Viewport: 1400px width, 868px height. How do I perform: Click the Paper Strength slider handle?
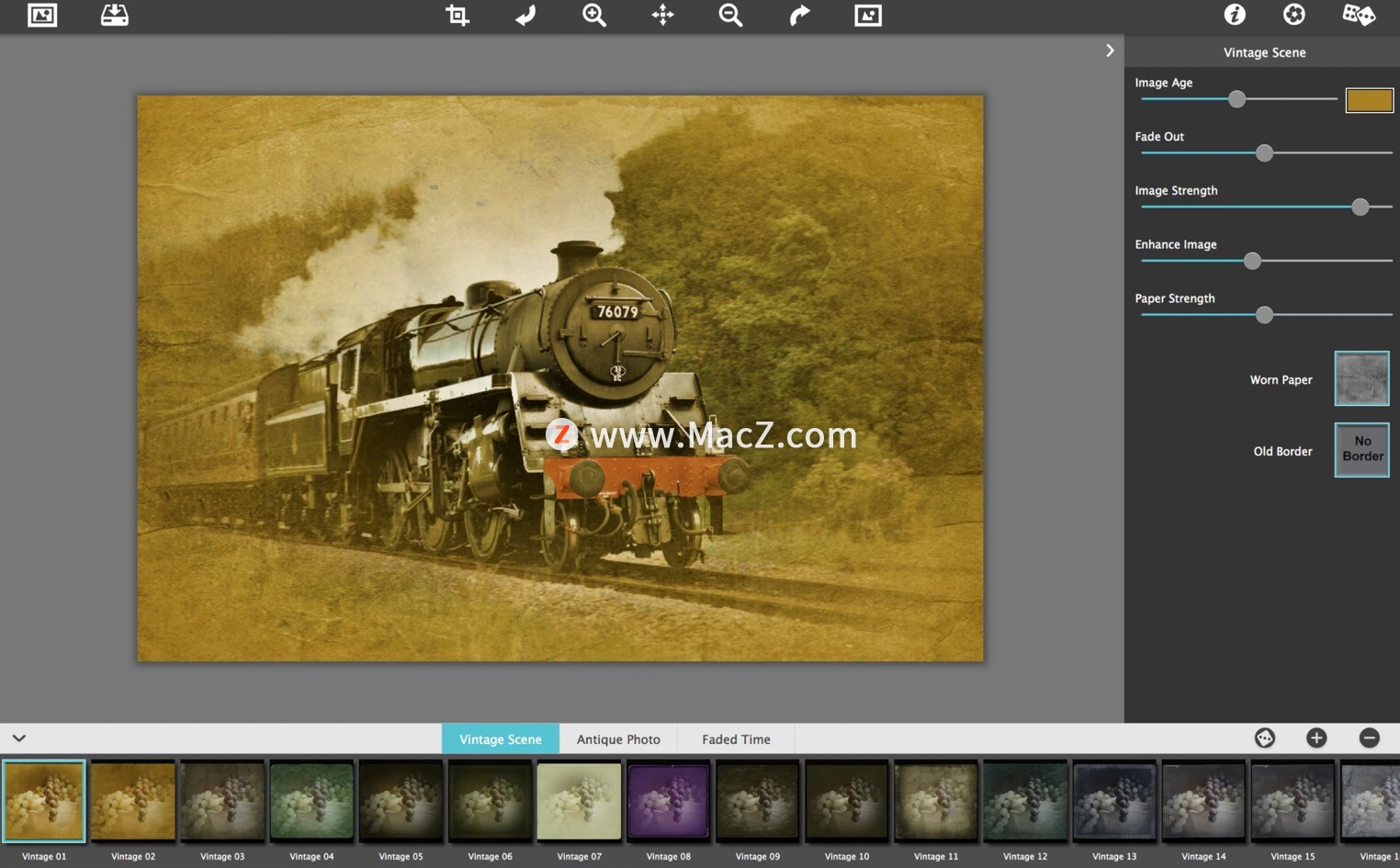(1264, 315)
